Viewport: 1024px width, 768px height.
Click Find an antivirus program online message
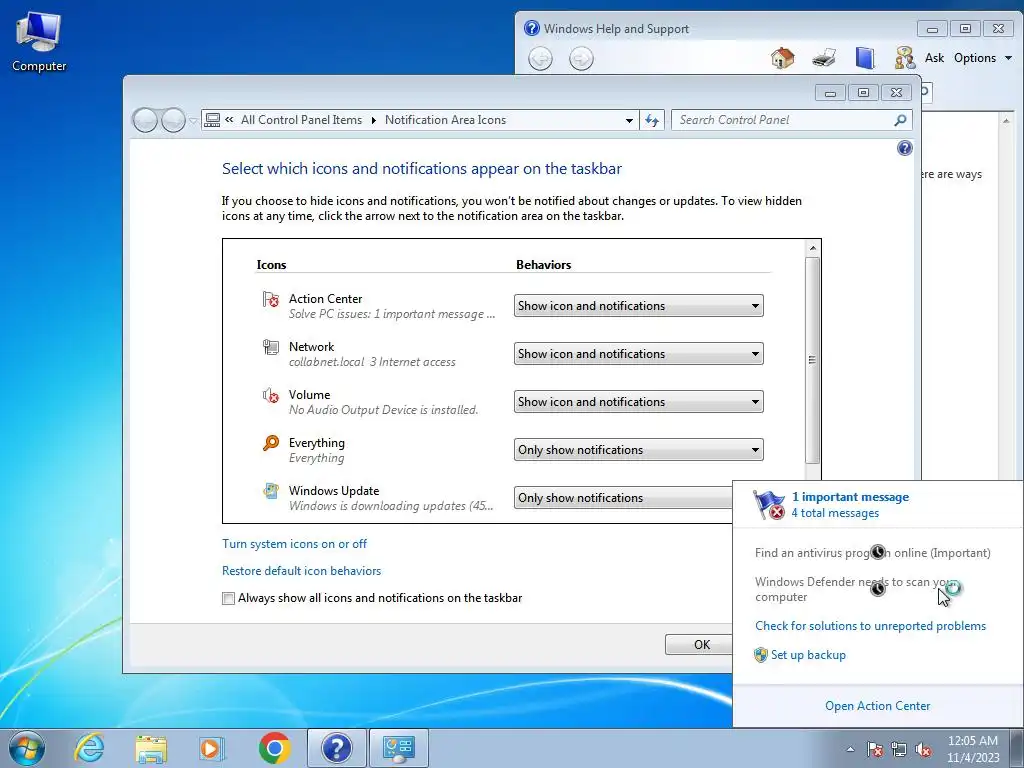tap(872, 553)
